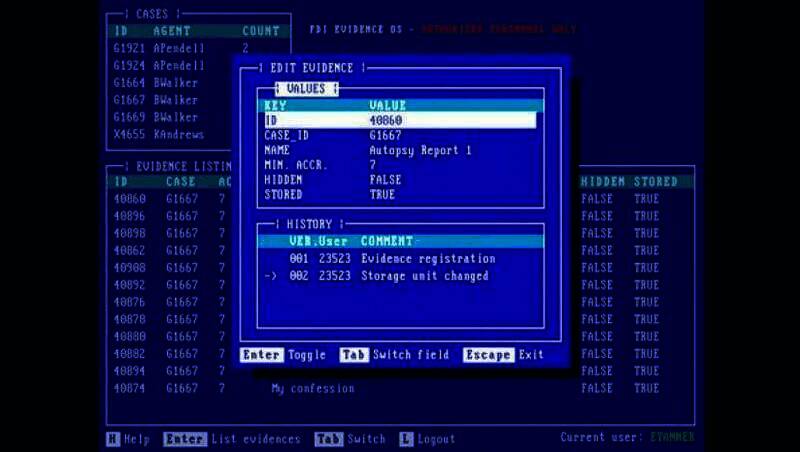Click the Enter badge beside Toggle
The width and height of the screenshot is (800, 452).
tap(262, 355)
